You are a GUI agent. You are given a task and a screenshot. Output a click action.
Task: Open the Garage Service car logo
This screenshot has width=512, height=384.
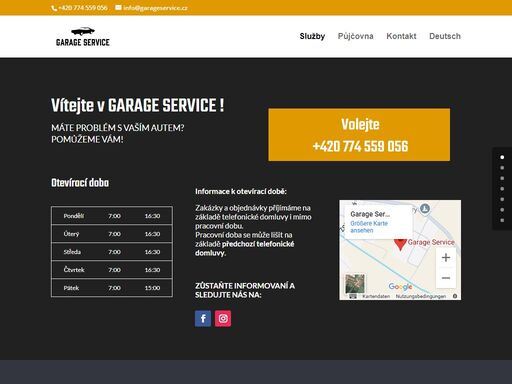coord(83,36)
